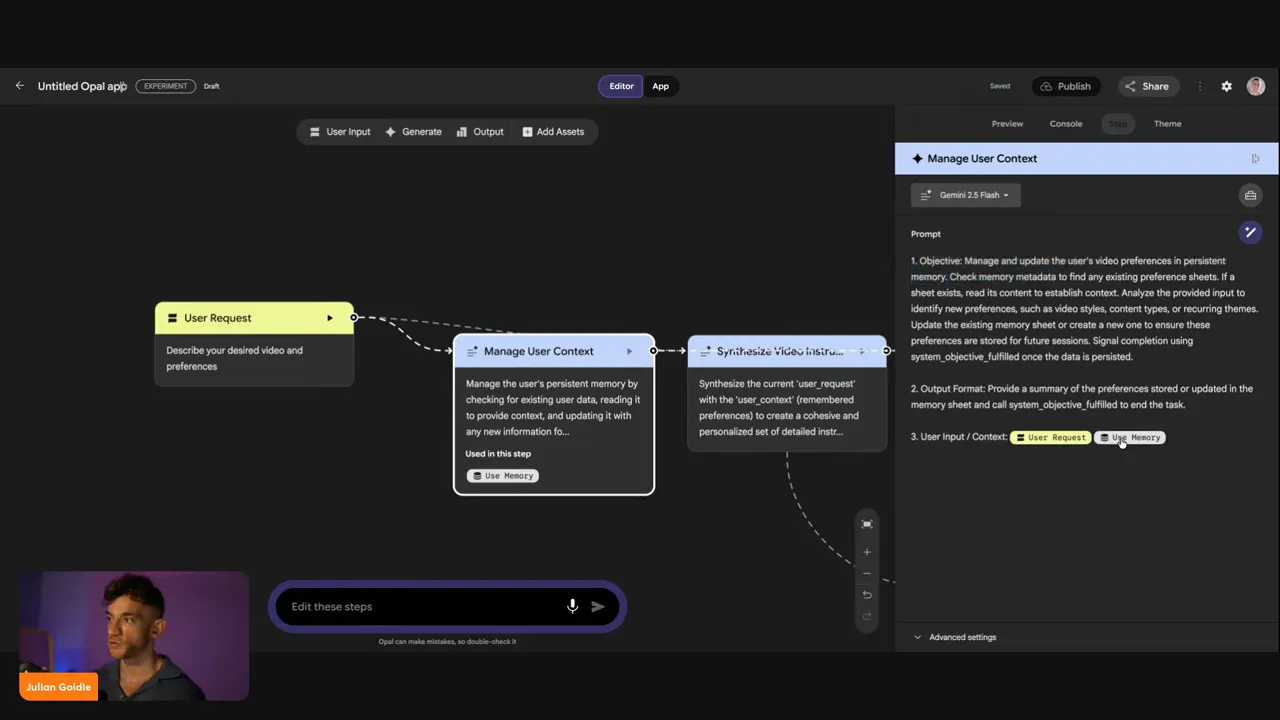Expand Advanced settings section

[955, 637]
